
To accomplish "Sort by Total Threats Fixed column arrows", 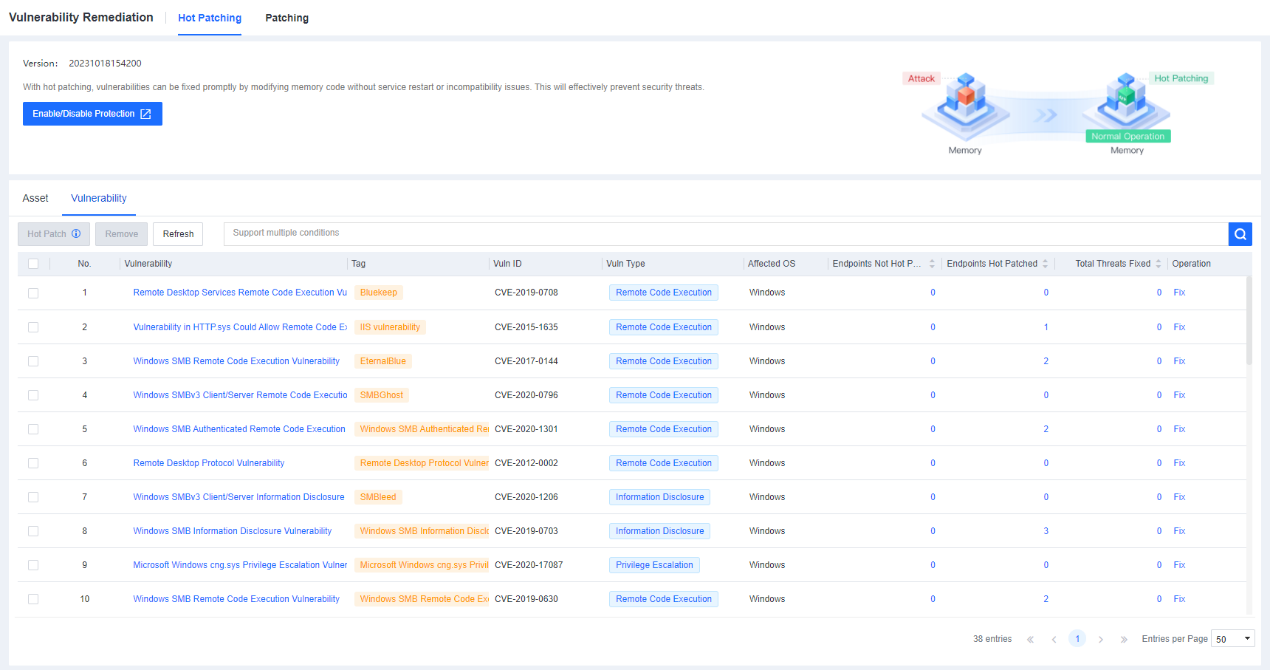I will click(x=1159, y=264).
